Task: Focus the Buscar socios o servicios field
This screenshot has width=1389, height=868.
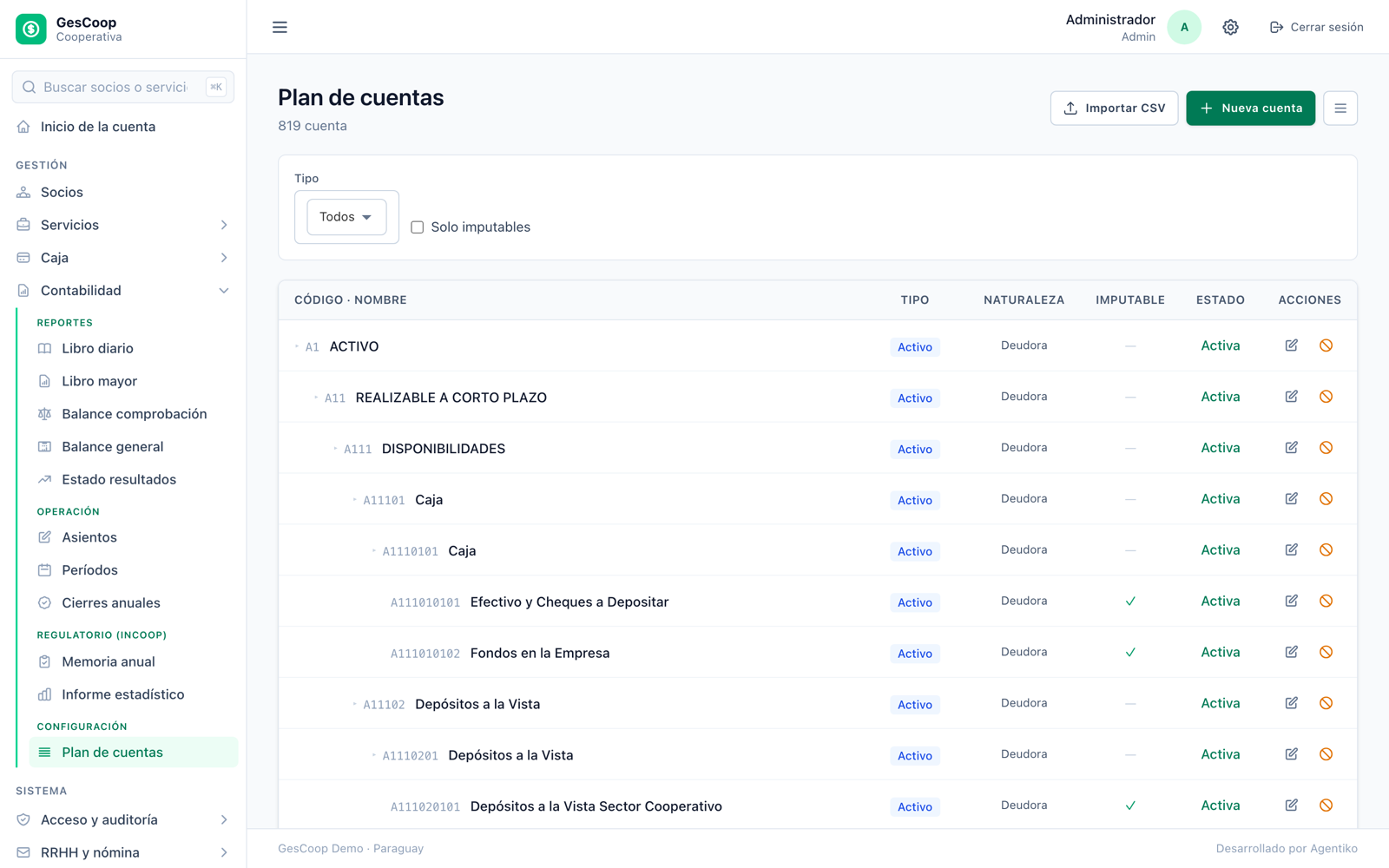Action: click(x=123, y=87)
